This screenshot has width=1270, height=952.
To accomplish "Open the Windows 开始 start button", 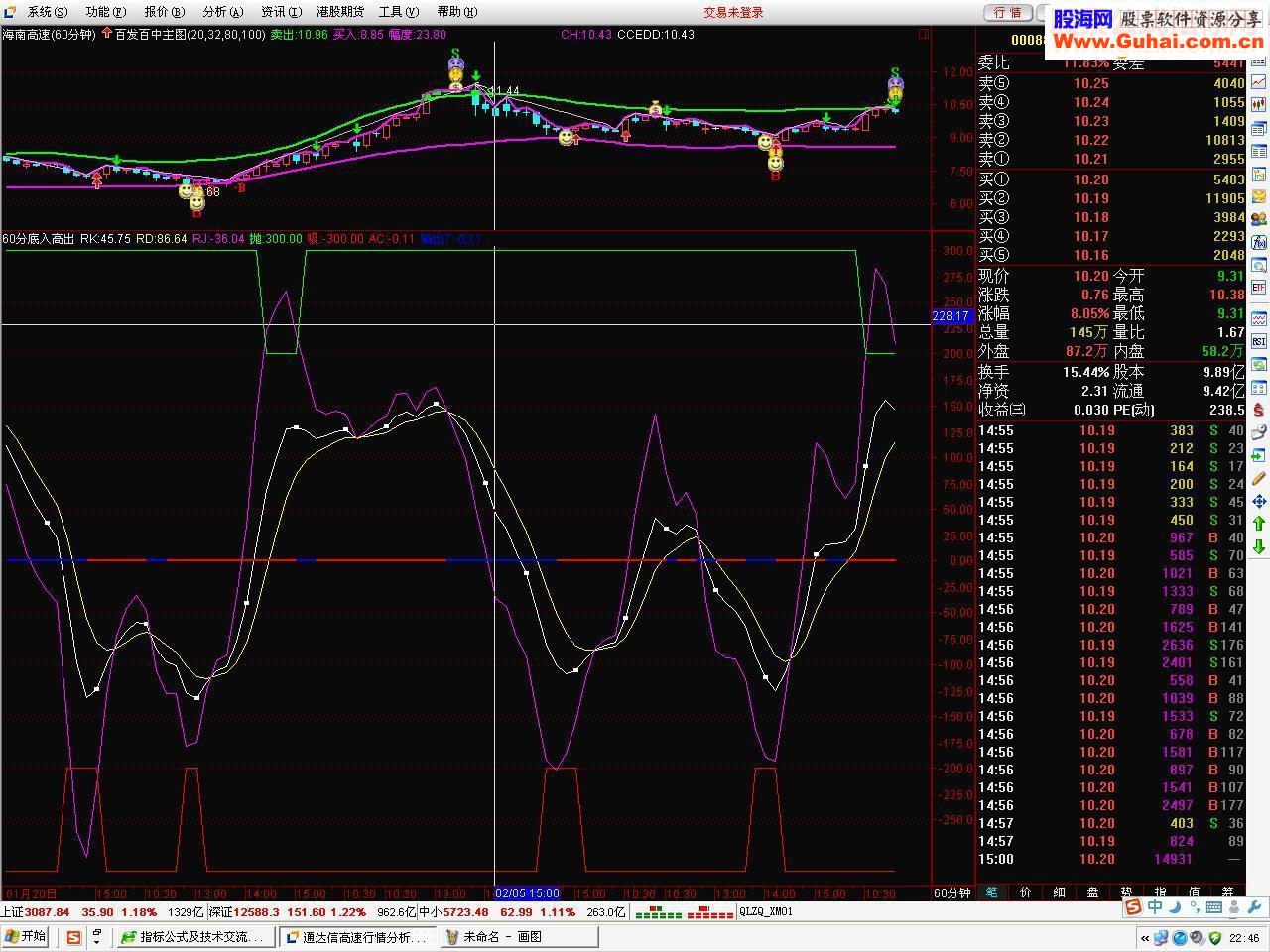I will pyautogui.click(x=26, y=937).
